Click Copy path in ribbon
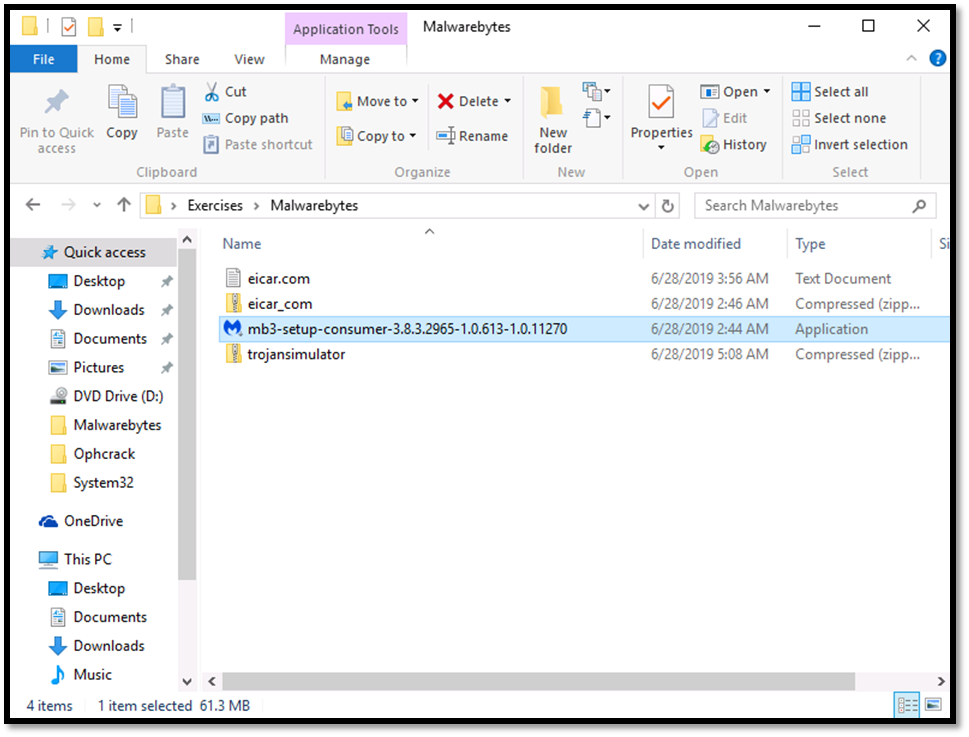Image resolution: width=969 pixels, height=737 pixels. click(x=246, y=118)
